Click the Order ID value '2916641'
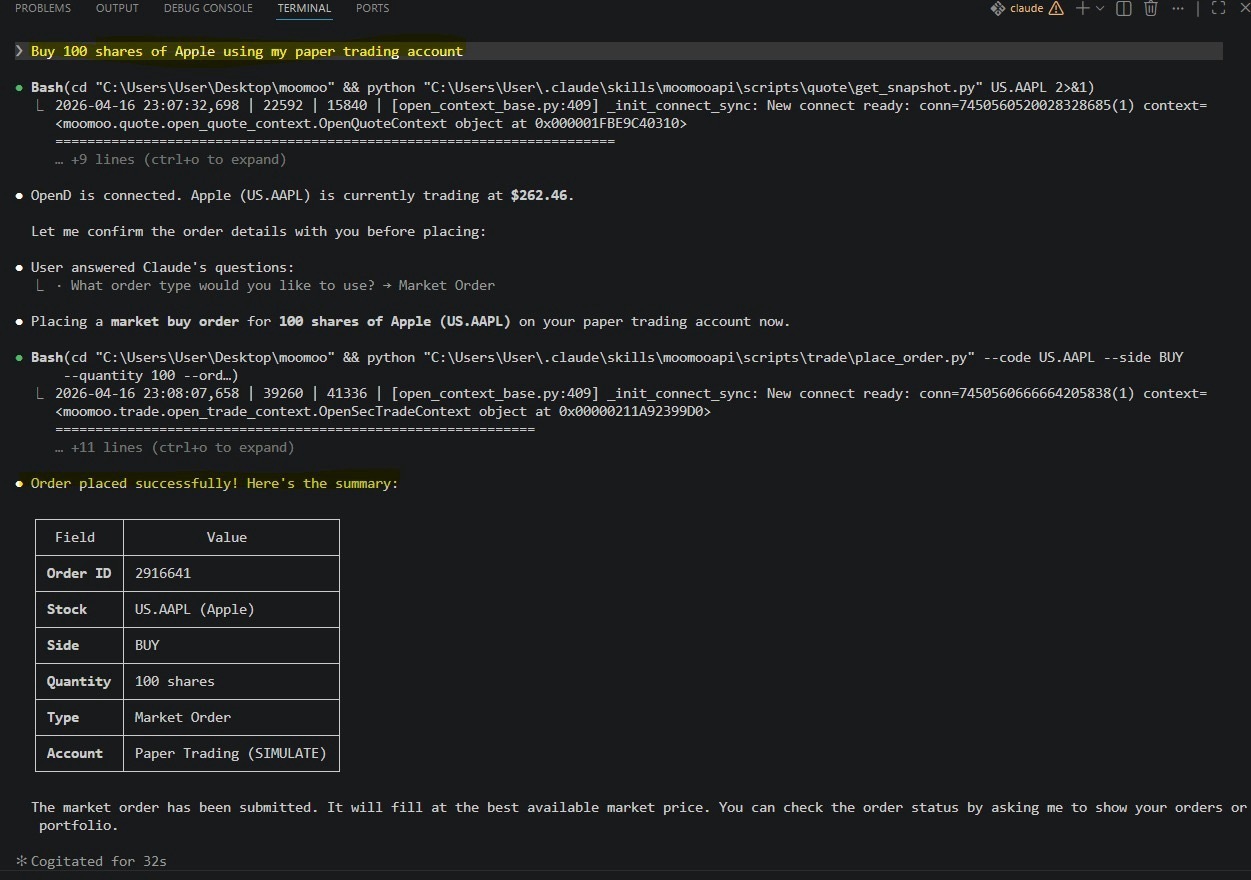 [163, 573]
